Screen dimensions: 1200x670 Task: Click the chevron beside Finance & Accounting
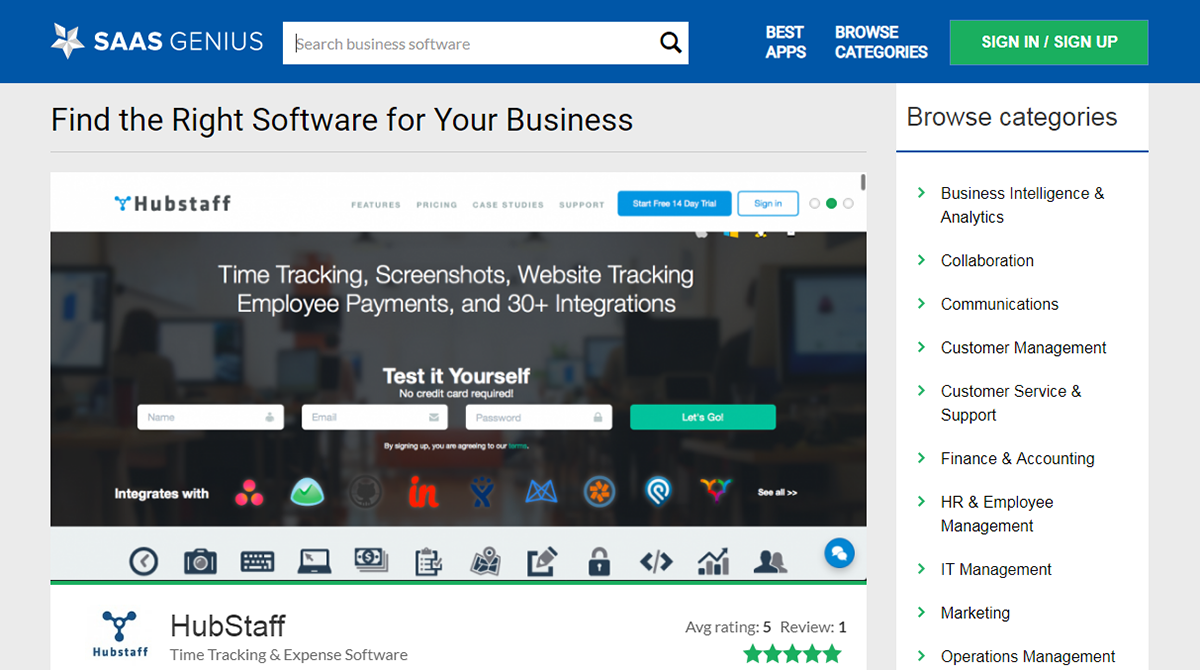point(922,458)
